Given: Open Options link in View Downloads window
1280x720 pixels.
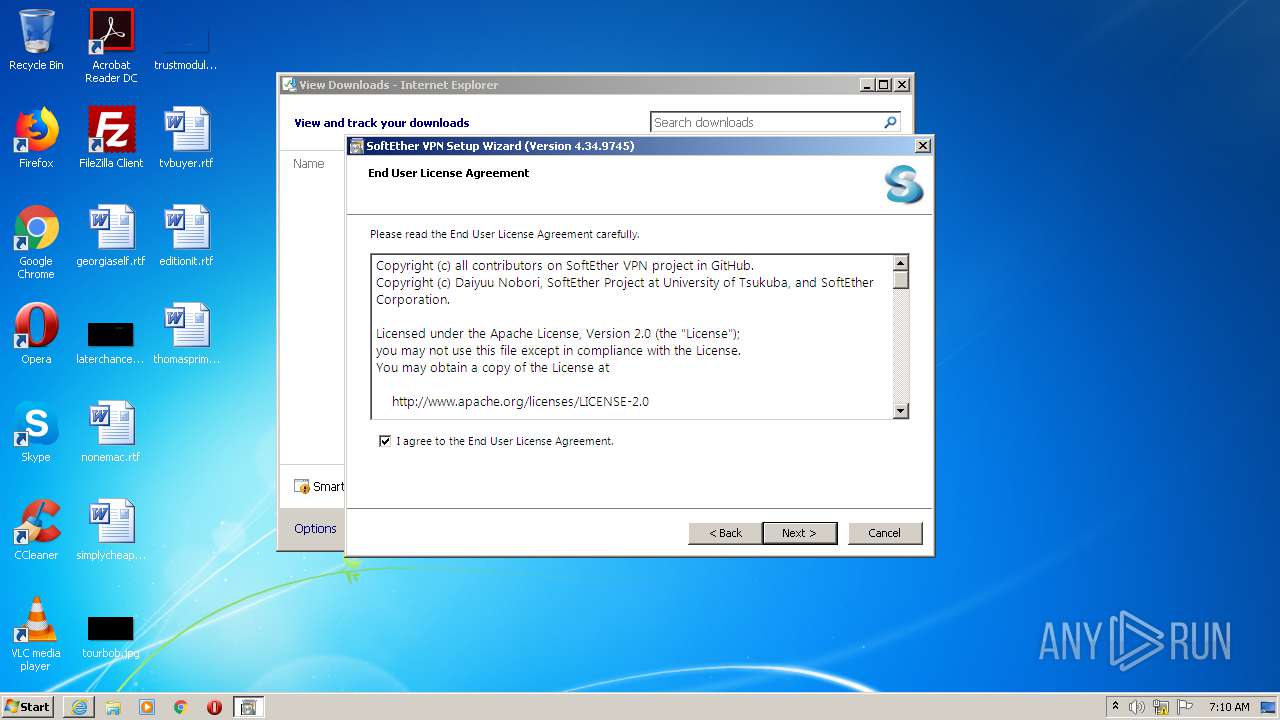Looking at the screenshot, I should click(315, 529).
